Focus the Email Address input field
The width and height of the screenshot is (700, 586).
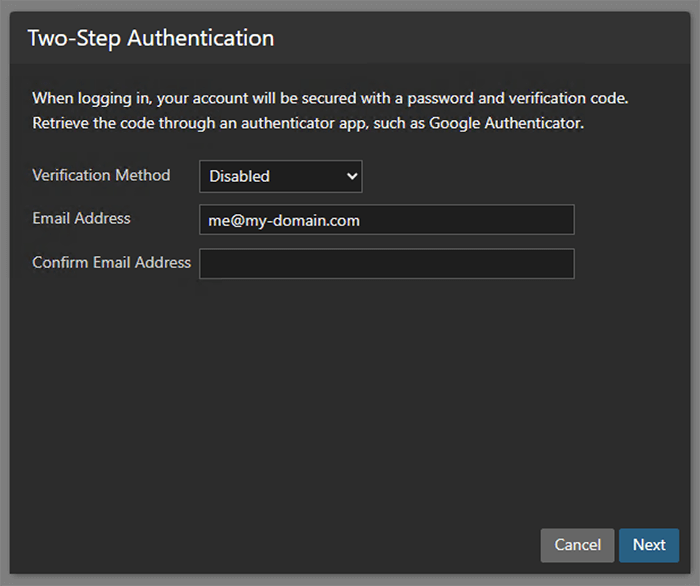(386, 220)
